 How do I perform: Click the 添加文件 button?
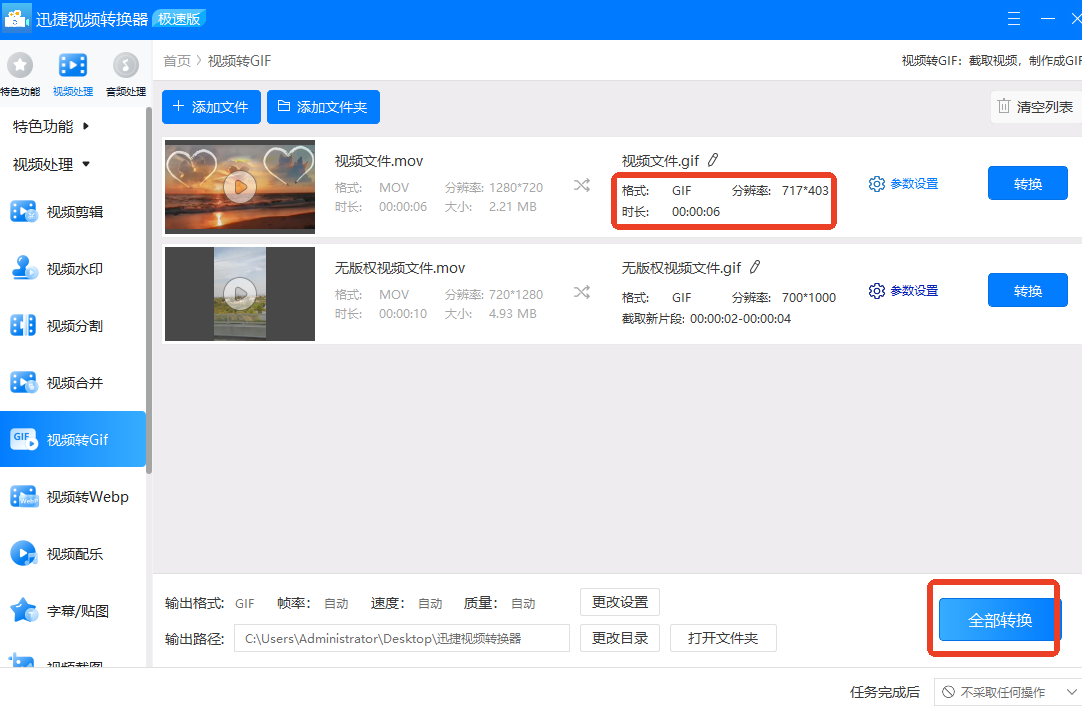point(211,107)
